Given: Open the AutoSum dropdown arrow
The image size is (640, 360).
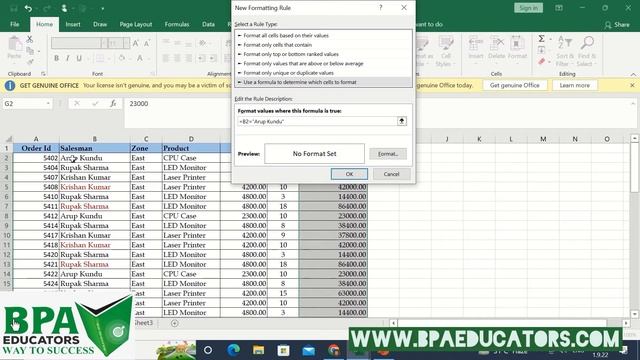Looking at the screenshot, I should [550, 39].
